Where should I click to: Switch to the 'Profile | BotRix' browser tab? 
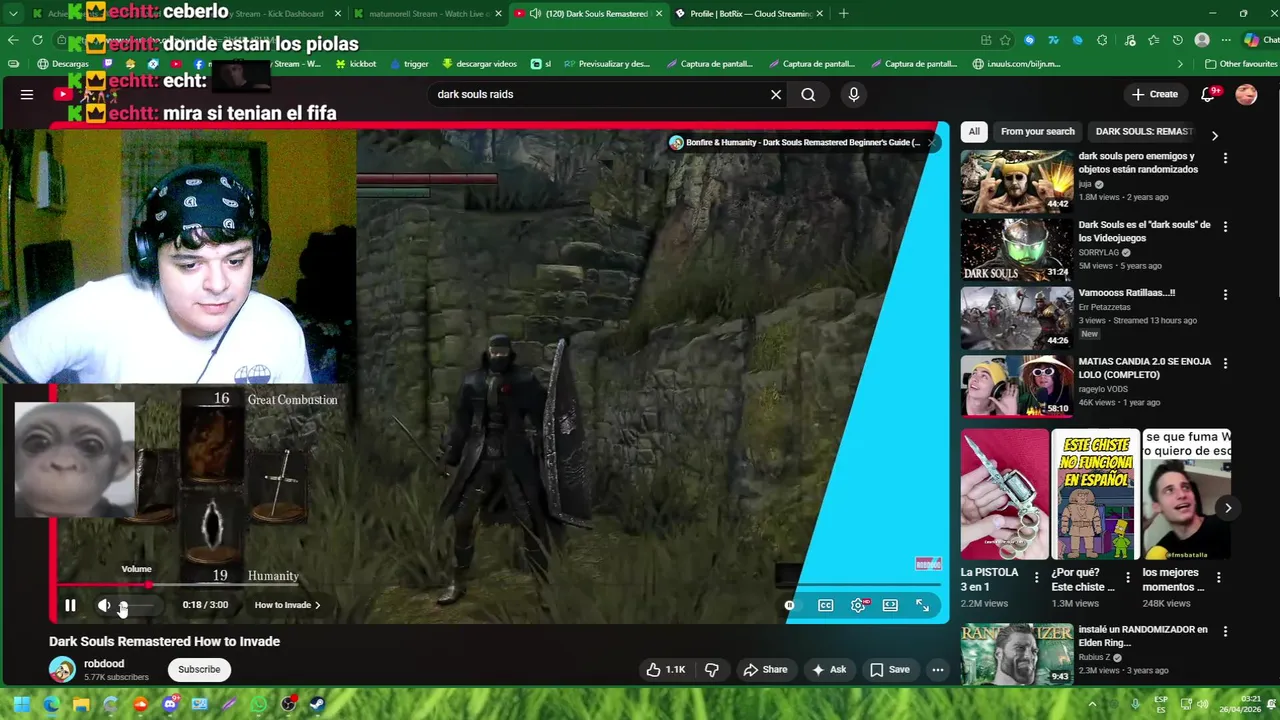750,13
